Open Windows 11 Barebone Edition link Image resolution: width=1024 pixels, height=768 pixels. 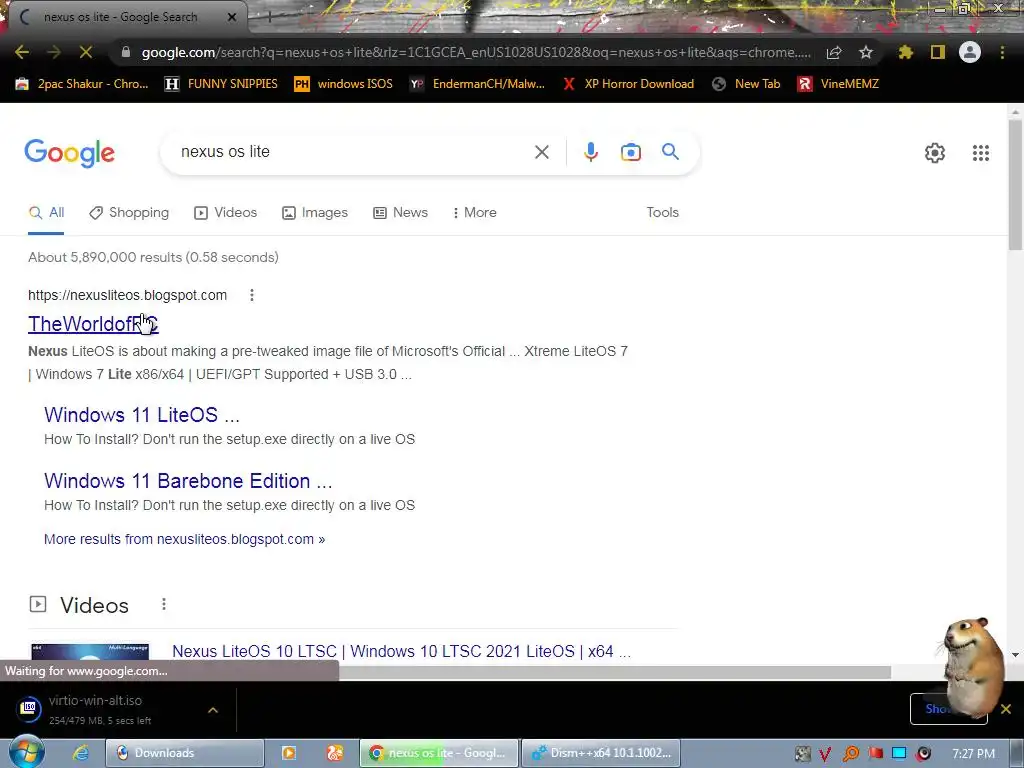coord(188,481)
